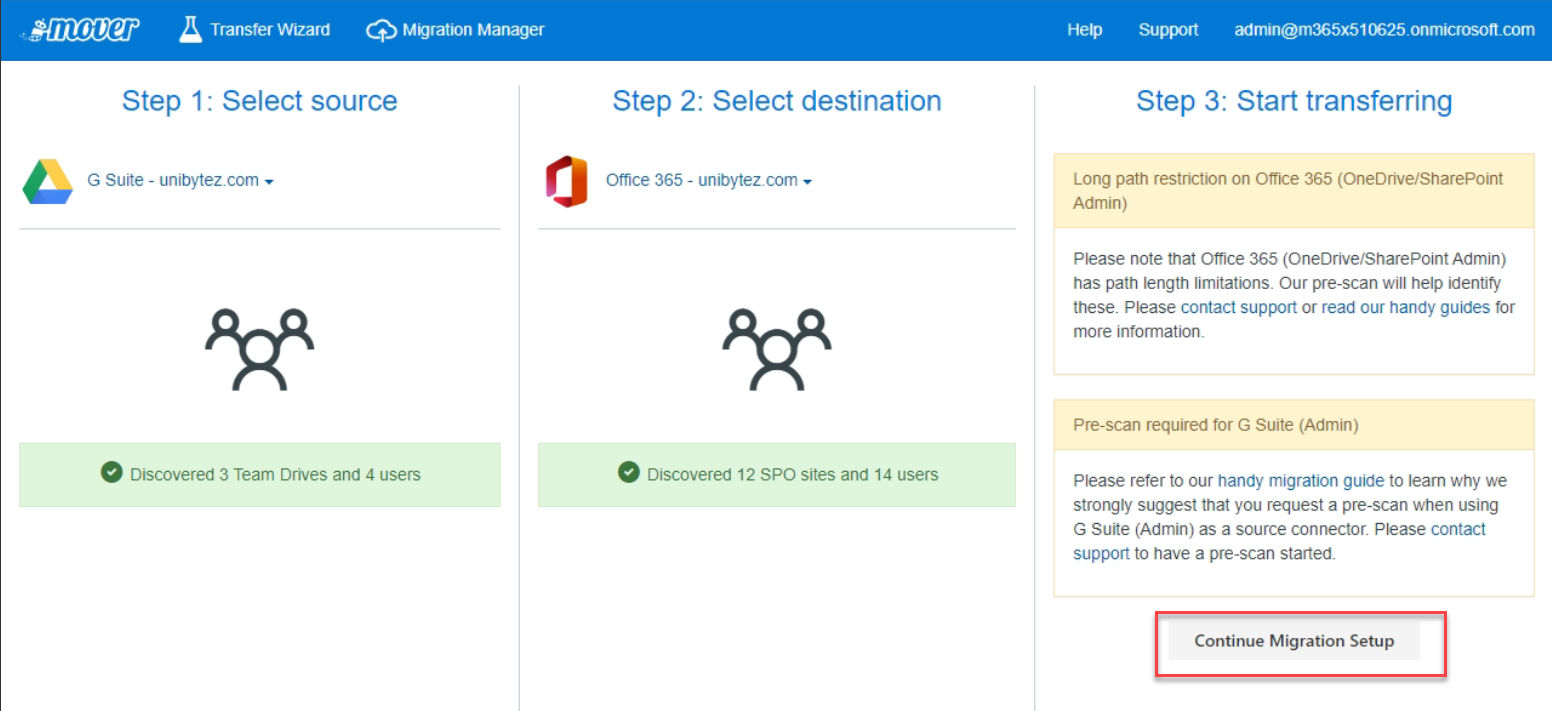Open the Office 365 - unibytez.com destination dropdown
The image size is (1552, 711).
707,181
